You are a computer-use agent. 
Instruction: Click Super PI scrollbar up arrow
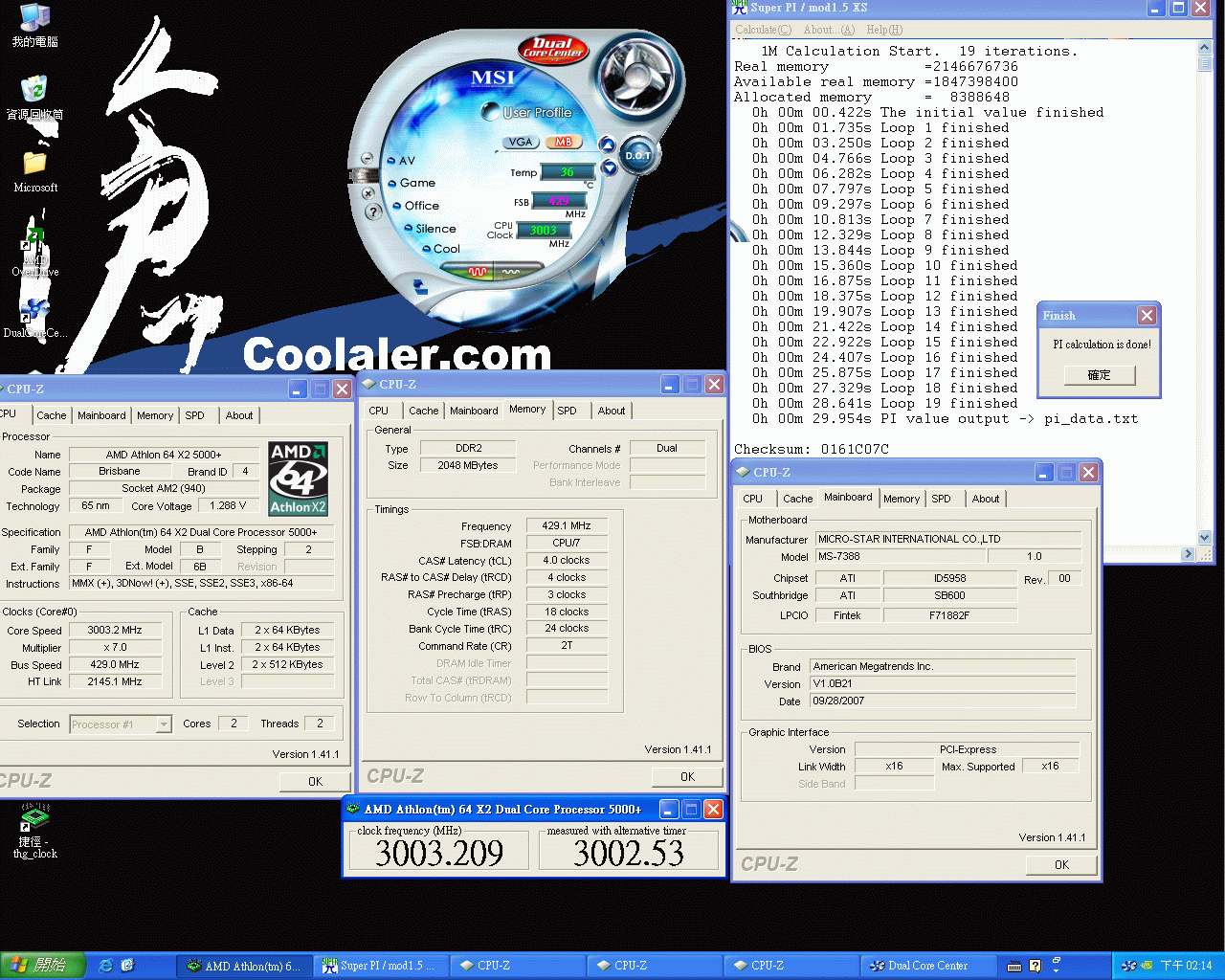[1205, 48]
